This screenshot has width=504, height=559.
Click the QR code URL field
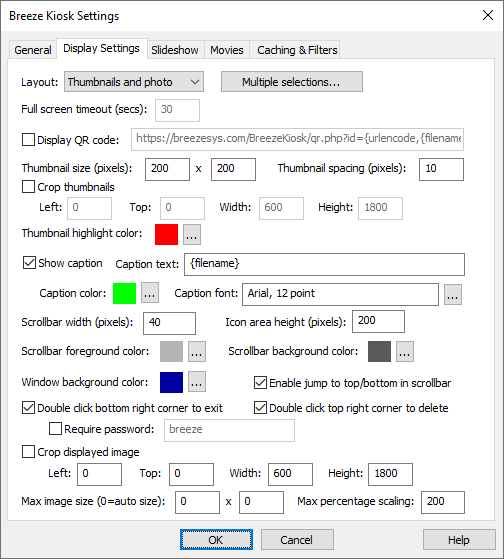[297, 139]
